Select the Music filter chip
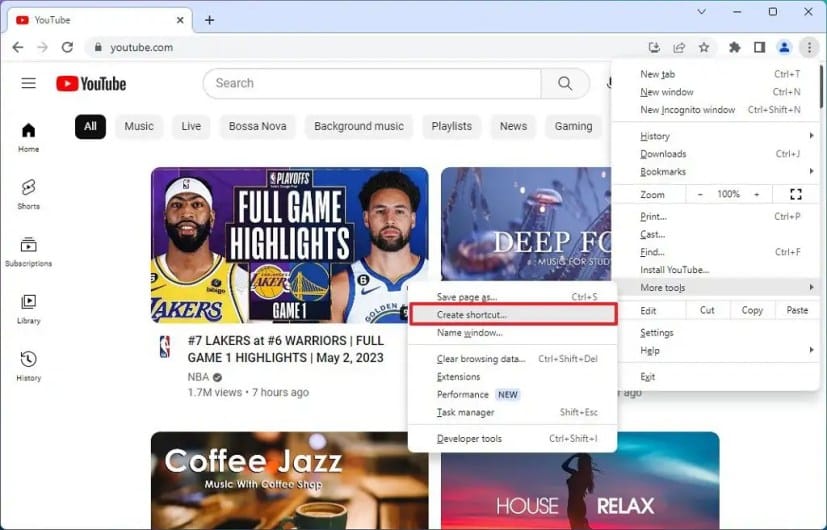This screenshot has width=827, height=530. point(139,127)
